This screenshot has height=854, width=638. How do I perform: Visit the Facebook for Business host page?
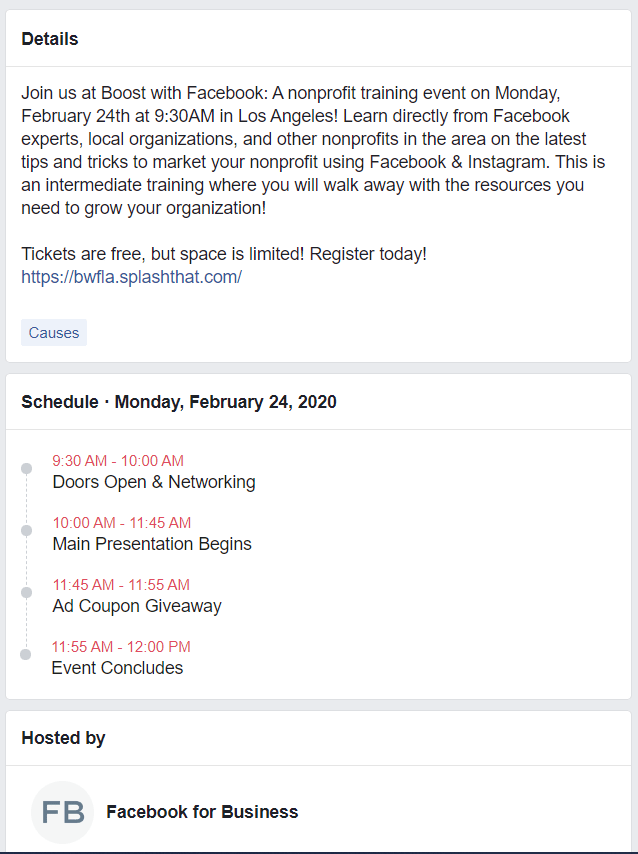[202, 811]
